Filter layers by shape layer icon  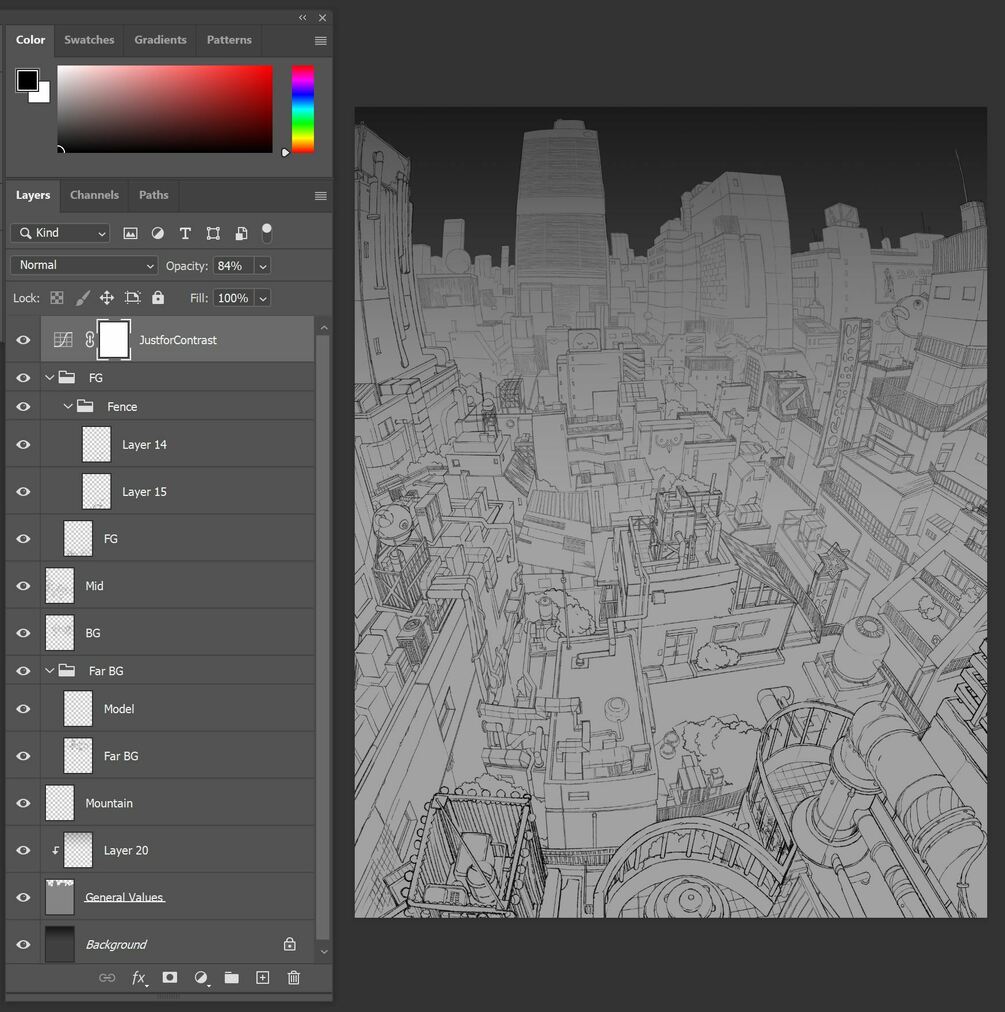tap(213, 234)
